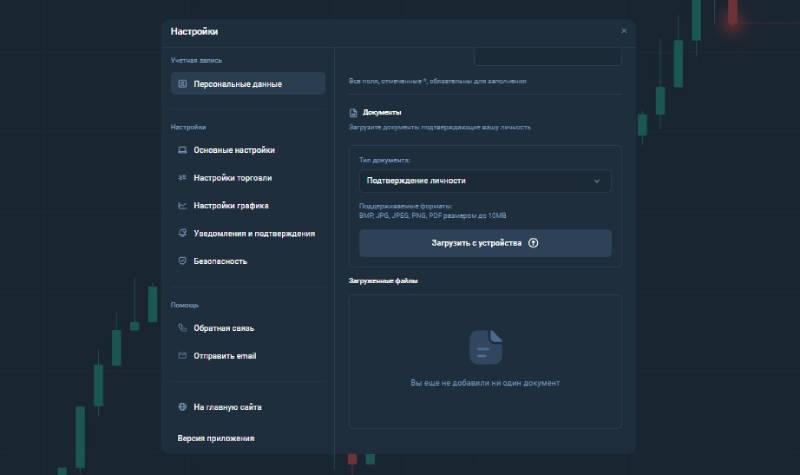Screen dimensions: 800x475
Task: Click the input field above the required-fields note
Action: pos(547,56)
